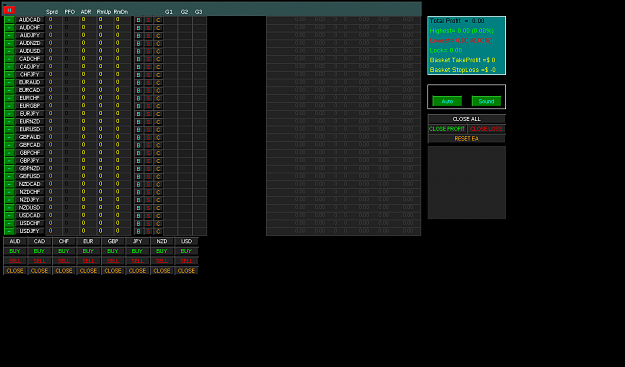Click the S sell icon for AUDUSD
The image size is (625, 367).
tap(148, 51)
